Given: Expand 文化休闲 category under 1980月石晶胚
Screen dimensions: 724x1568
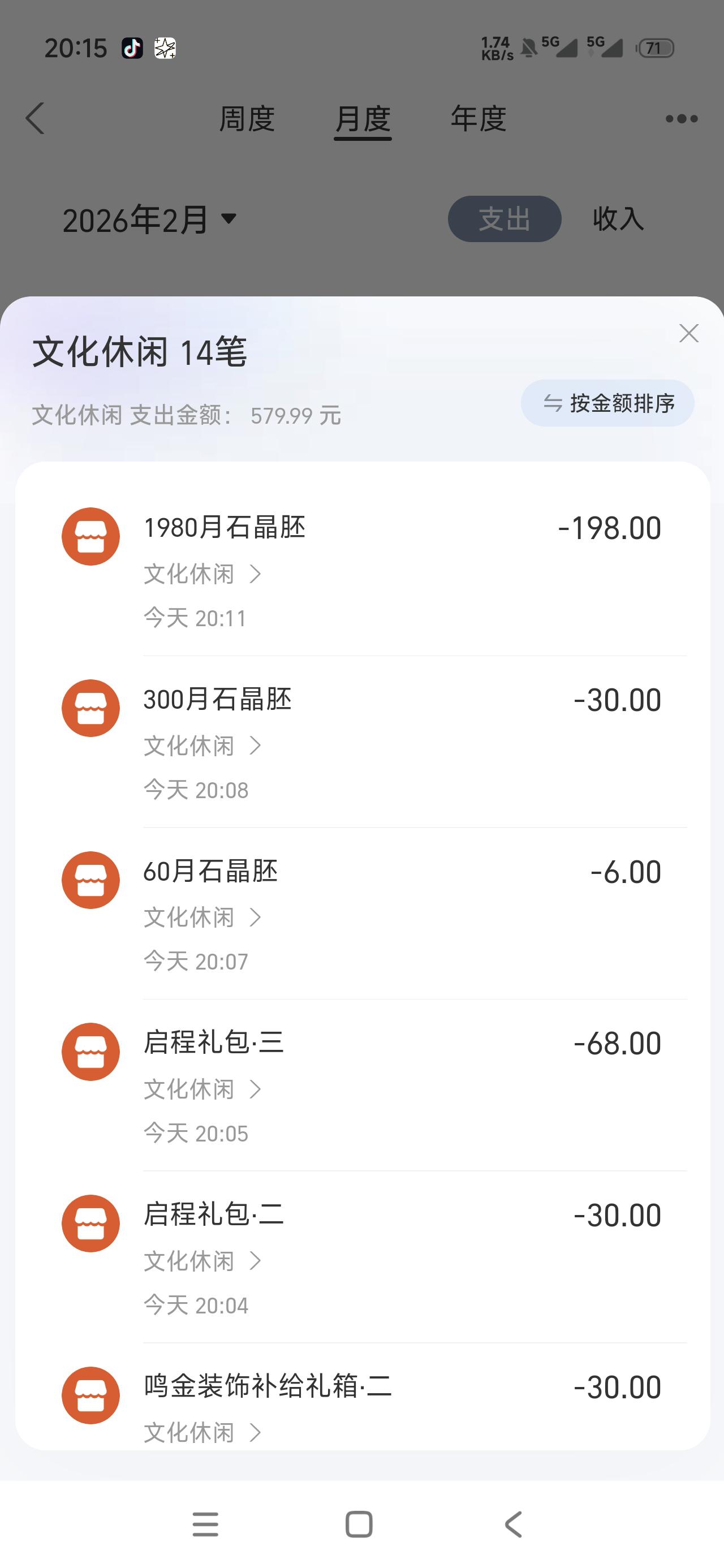Looking at the screenshot, I should [x=202, y=574].
